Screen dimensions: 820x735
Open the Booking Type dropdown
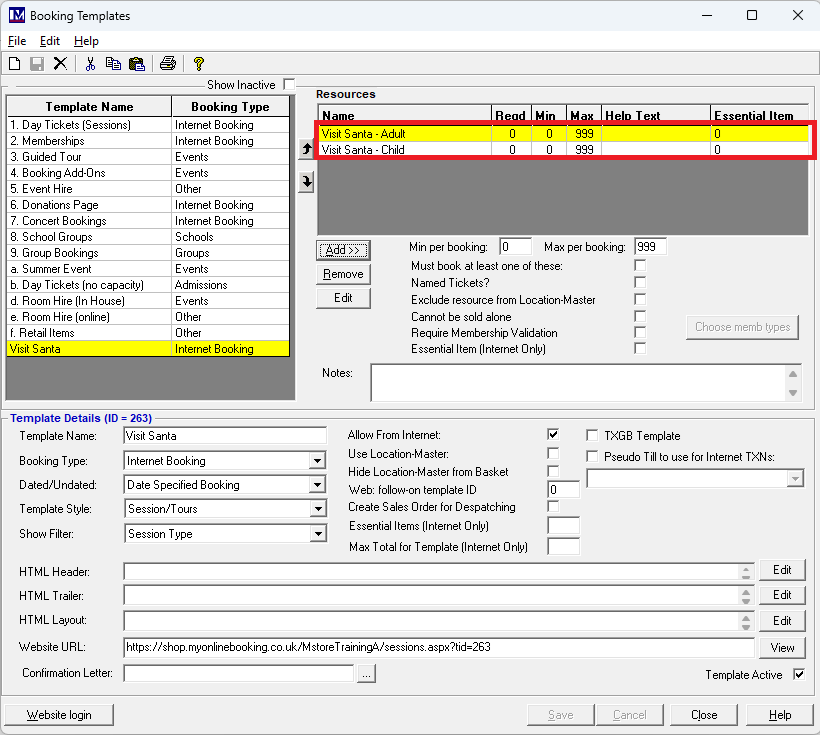pos(317,461)
